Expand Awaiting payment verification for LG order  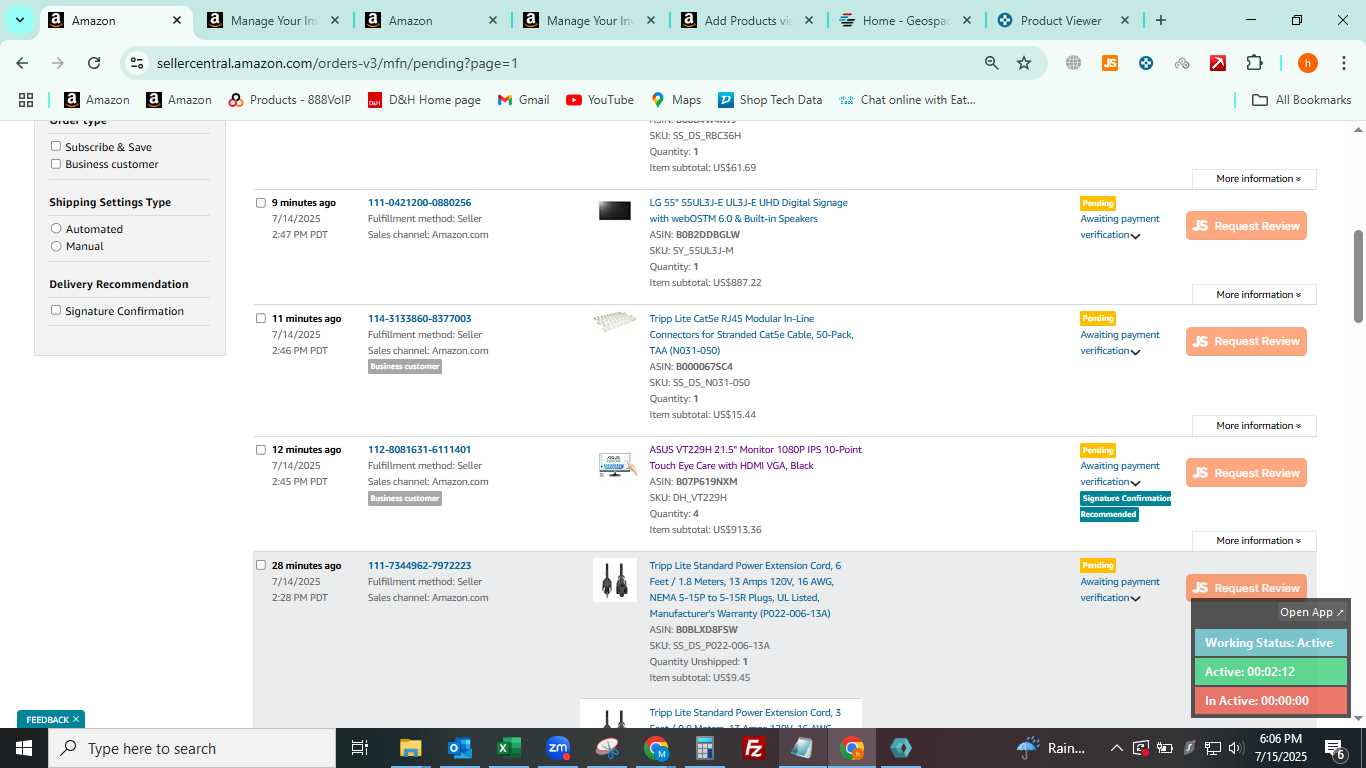[x=1136, y=236]
